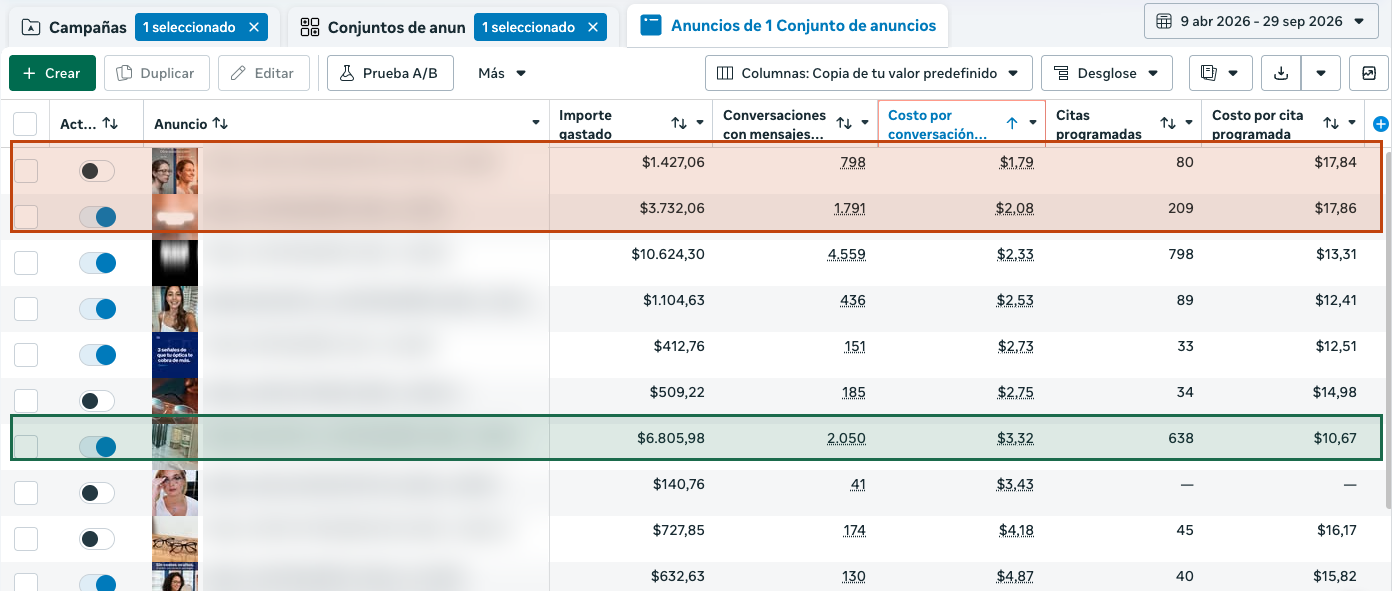Click the Crear button
Screen dimensions: 1392x591
52,73
